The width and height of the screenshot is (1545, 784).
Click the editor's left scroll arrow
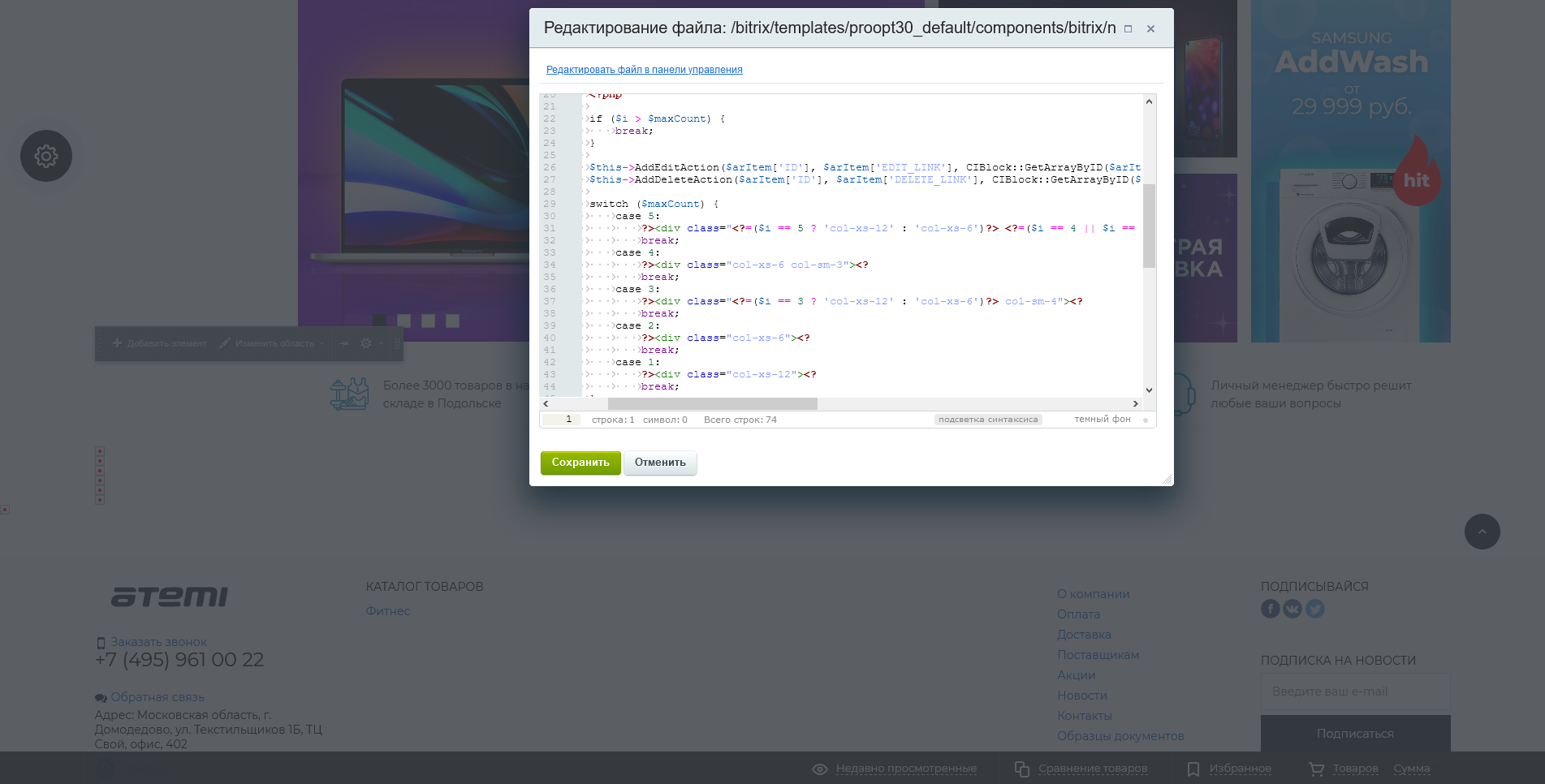[x=546, y=403]
